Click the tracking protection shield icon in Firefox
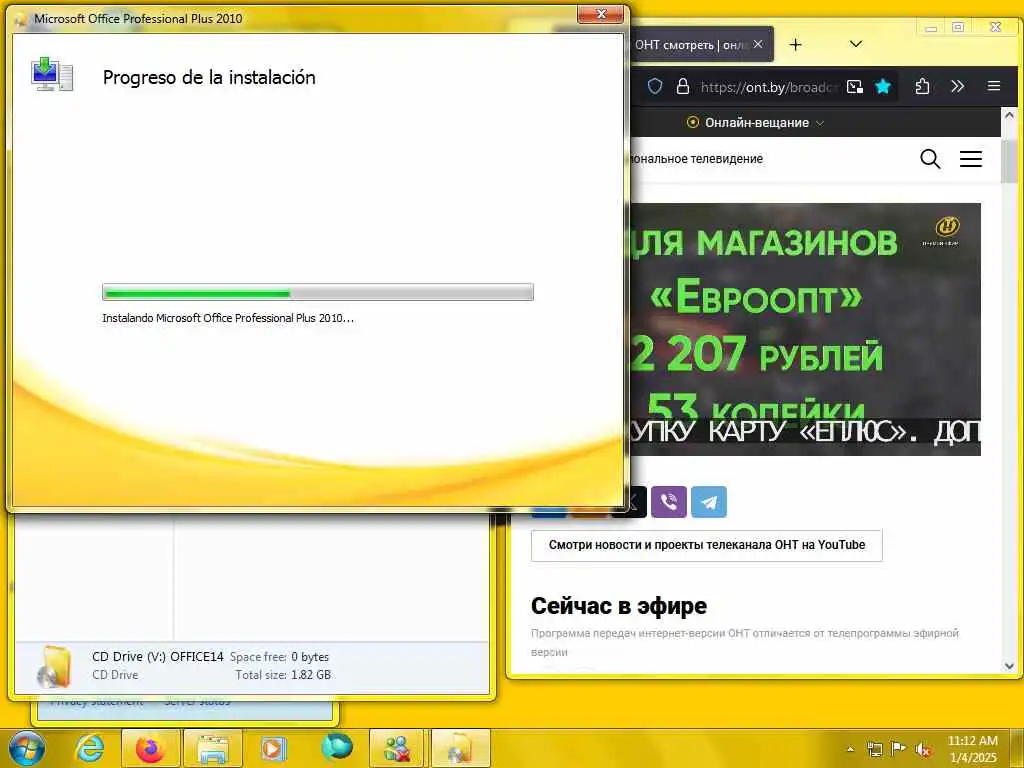Screen dimensions: 1024x768 (655, 86)
